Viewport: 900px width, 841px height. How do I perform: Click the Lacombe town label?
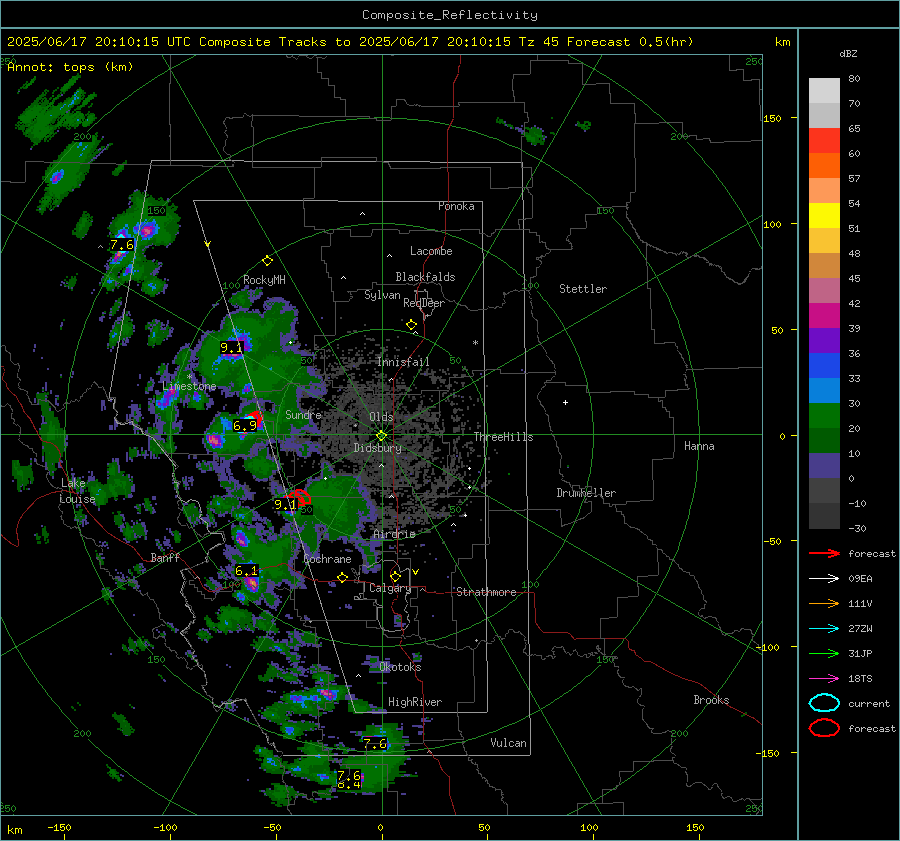(431, 251)
